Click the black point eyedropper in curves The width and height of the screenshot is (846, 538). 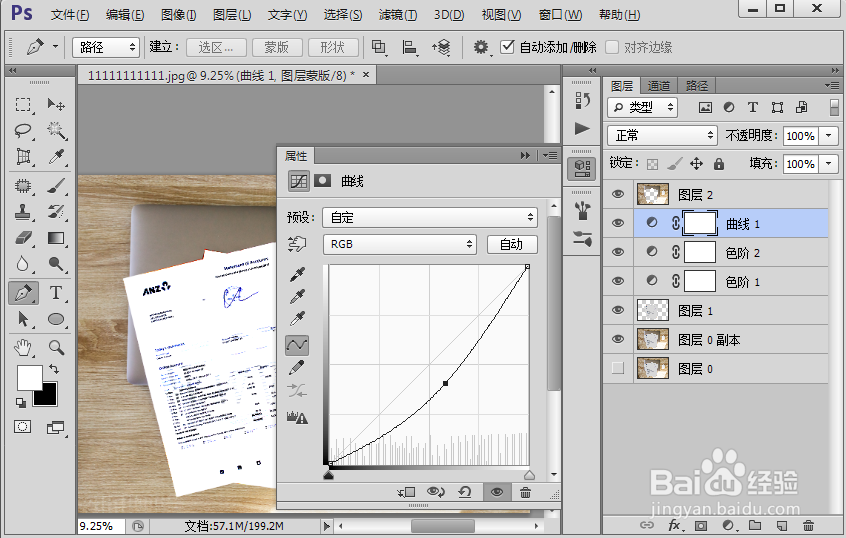tap(297, 274)
